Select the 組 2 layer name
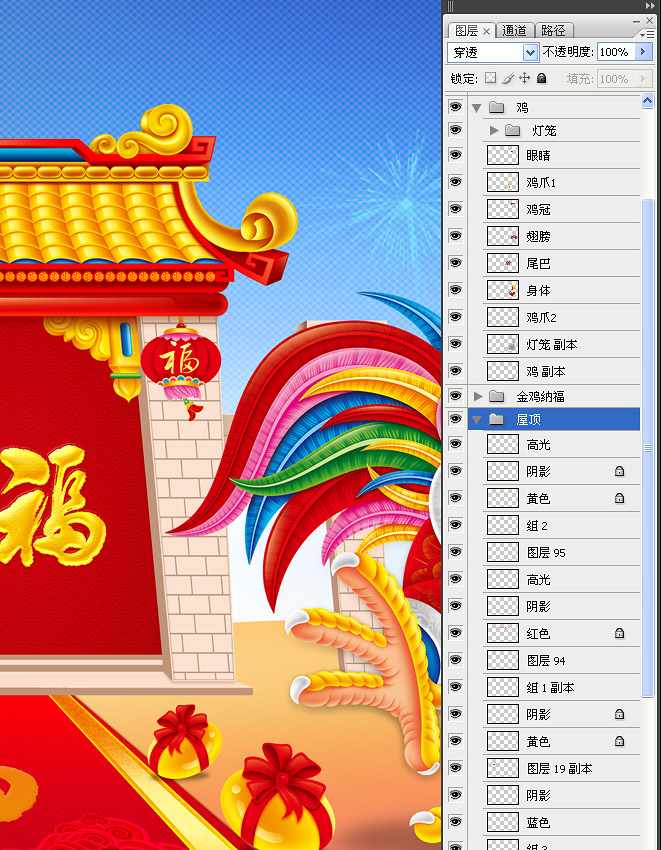Image resolution: width=661 pixels, height=850 pixels. [x=537, y=526]
